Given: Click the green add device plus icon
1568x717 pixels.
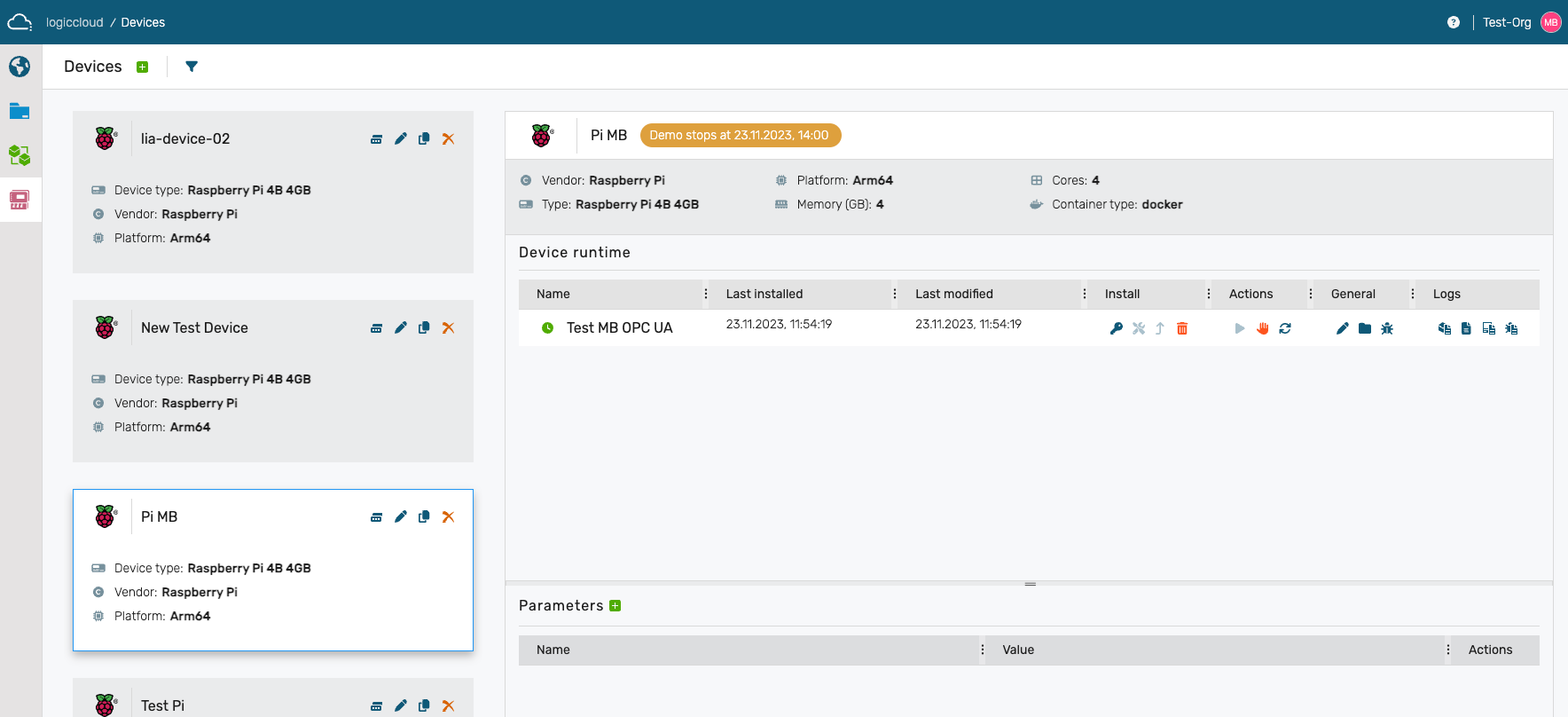Looking at the screenshot, I should [142, 67].
